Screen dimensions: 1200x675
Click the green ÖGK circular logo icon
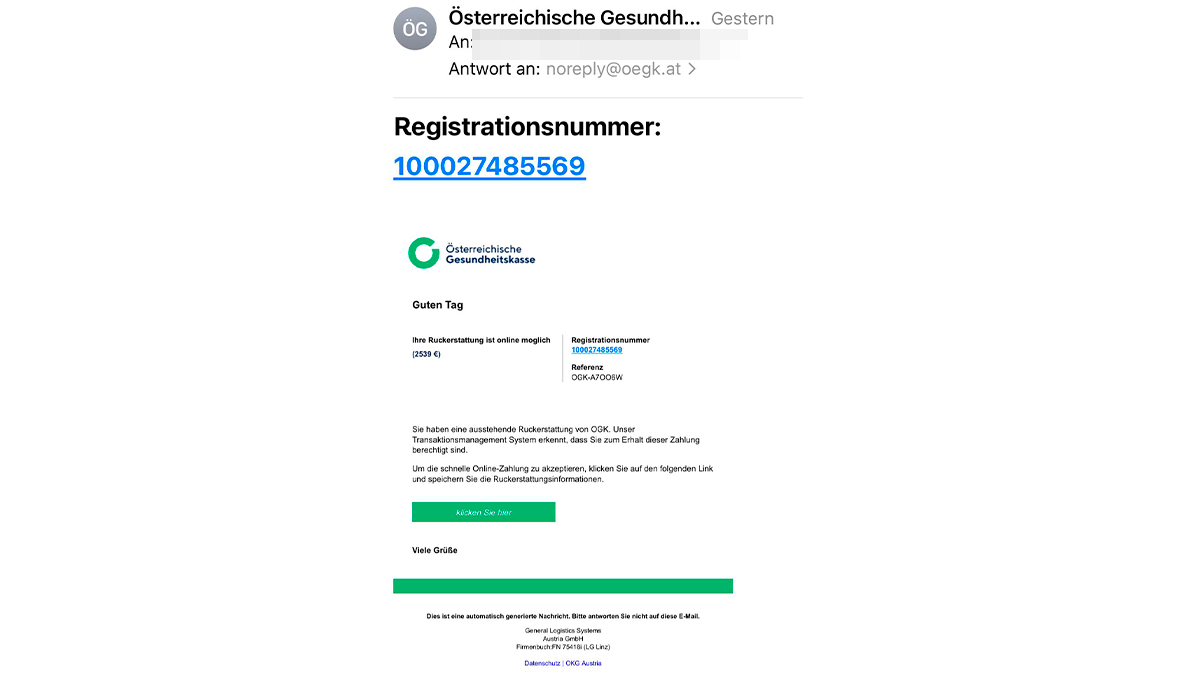(424, 253)
